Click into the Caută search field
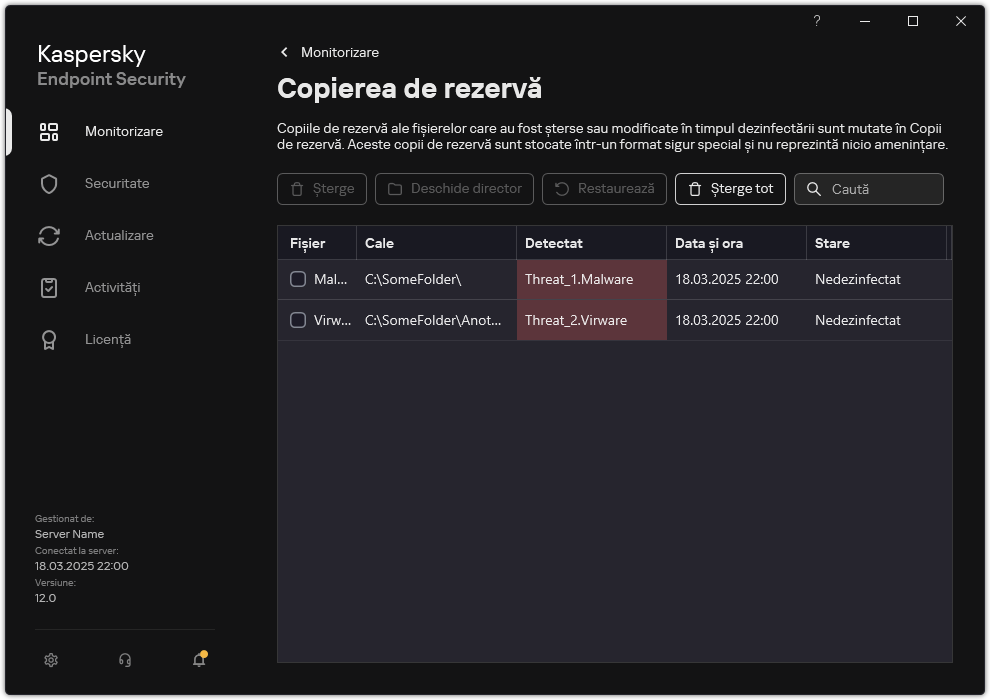This screenshot has width=990, height=700. (x=880, y=189)
